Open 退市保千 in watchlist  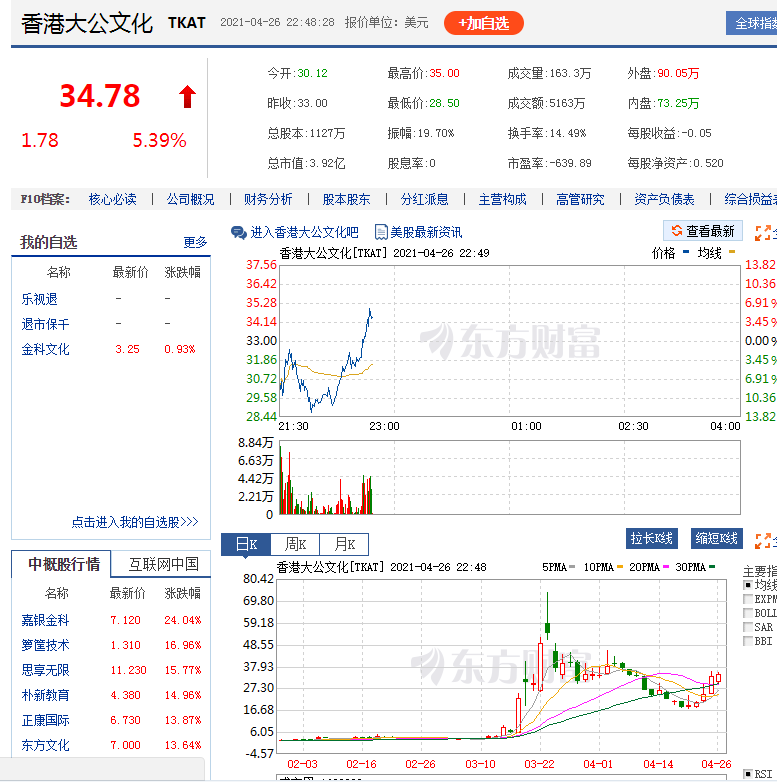tap(45, 324)
